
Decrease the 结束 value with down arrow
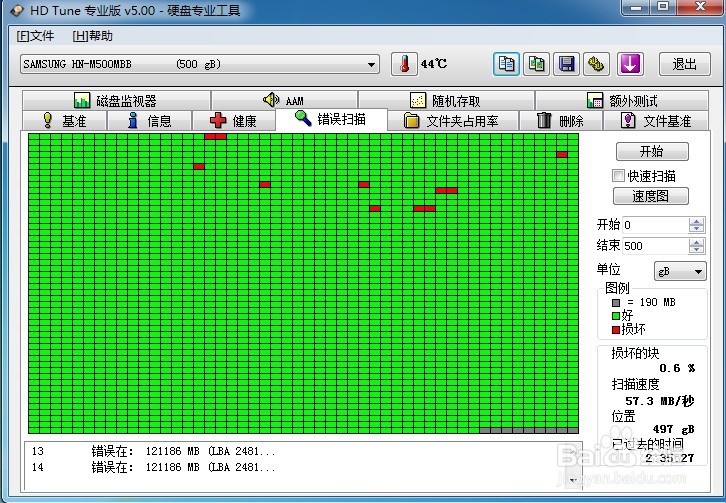click(x=696, y=250)
